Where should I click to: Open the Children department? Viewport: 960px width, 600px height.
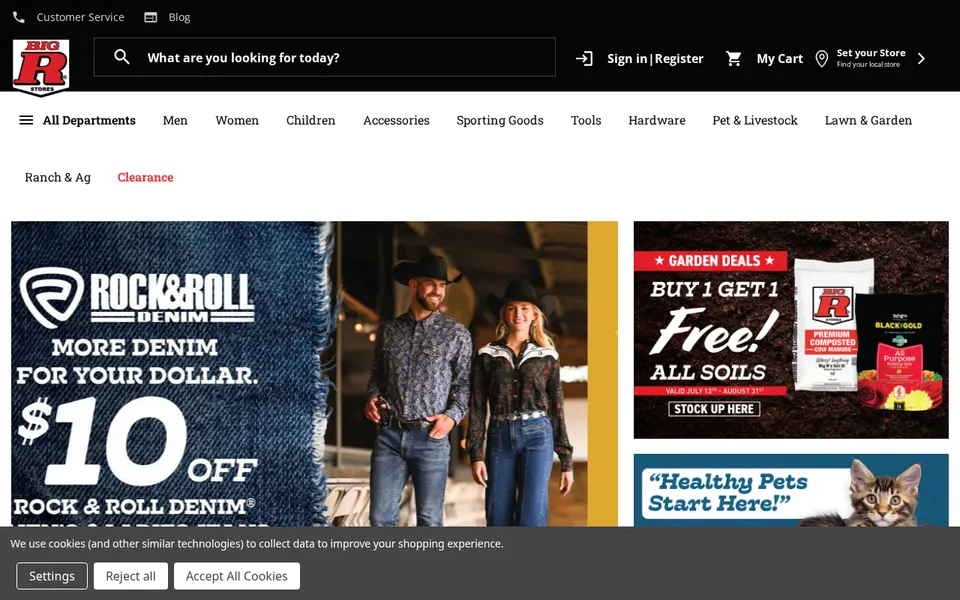click(x=310, y=120)
